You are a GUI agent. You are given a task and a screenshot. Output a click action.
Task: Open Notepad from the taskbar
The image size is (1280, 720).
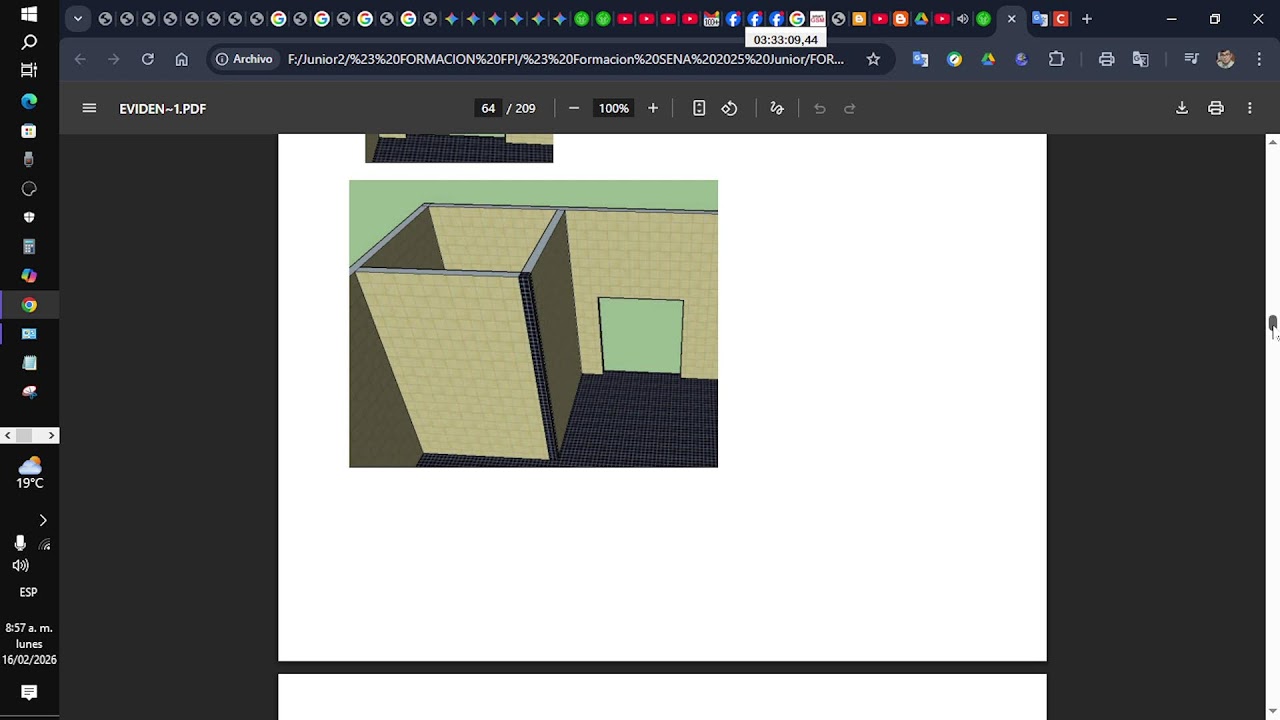29,363
